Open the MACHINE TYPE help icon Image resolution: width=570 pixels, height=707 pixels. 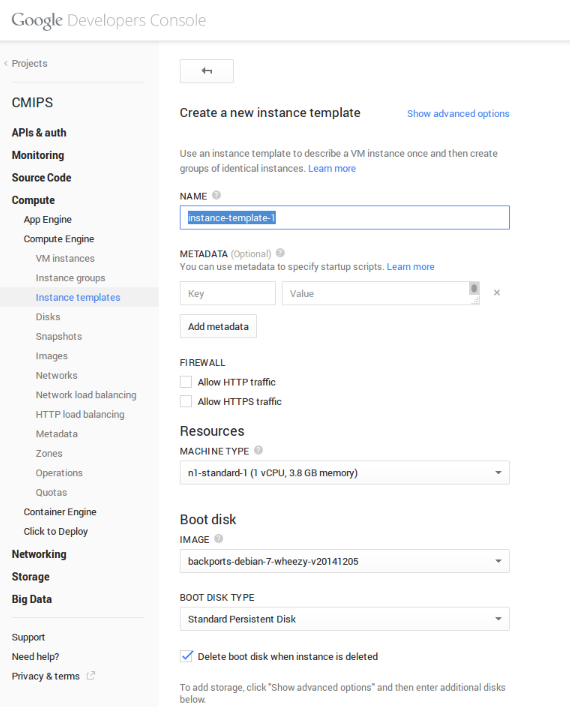(258, 450)
